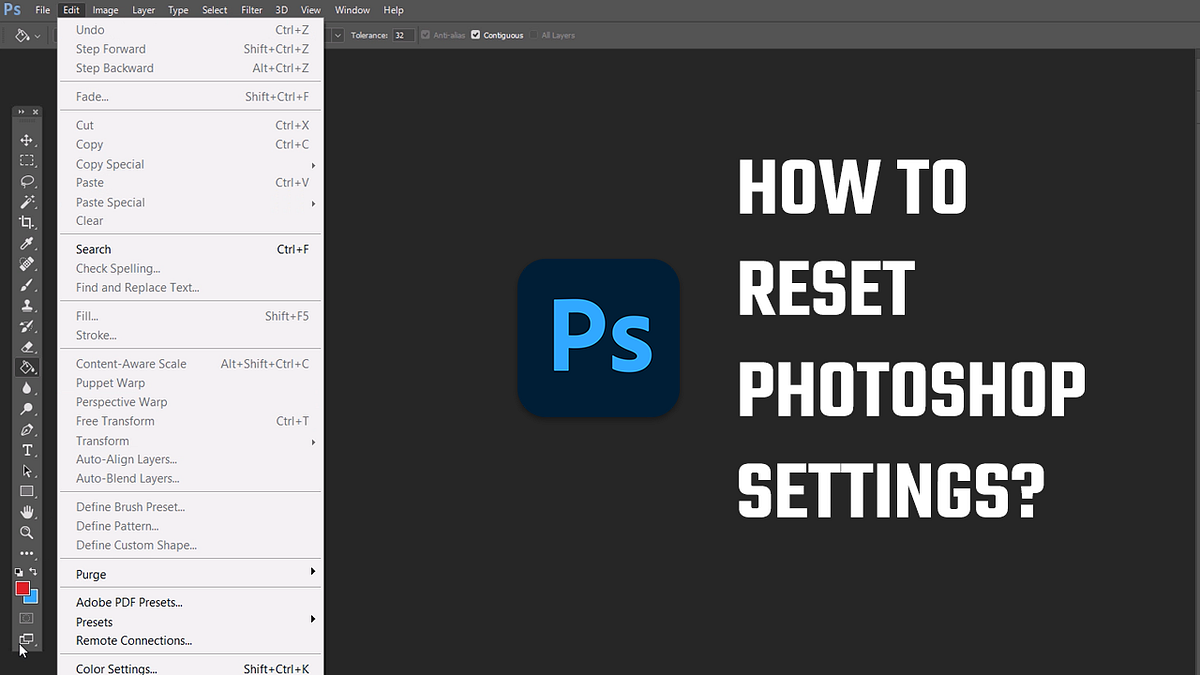Enable the All Layers option
The height and width of the screenshot is (675, 1200).
tap(535, 35)
